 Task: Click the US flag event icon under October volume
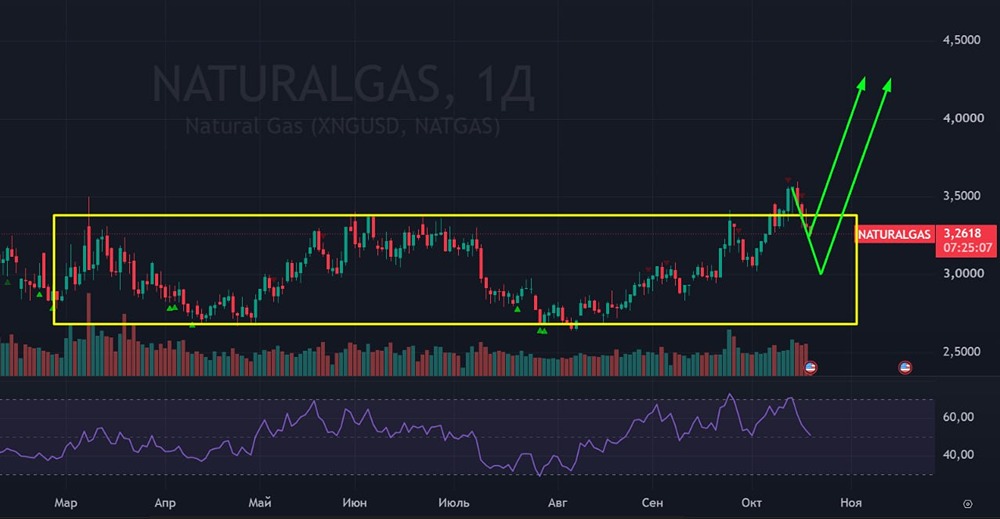(x=810, y=367)
